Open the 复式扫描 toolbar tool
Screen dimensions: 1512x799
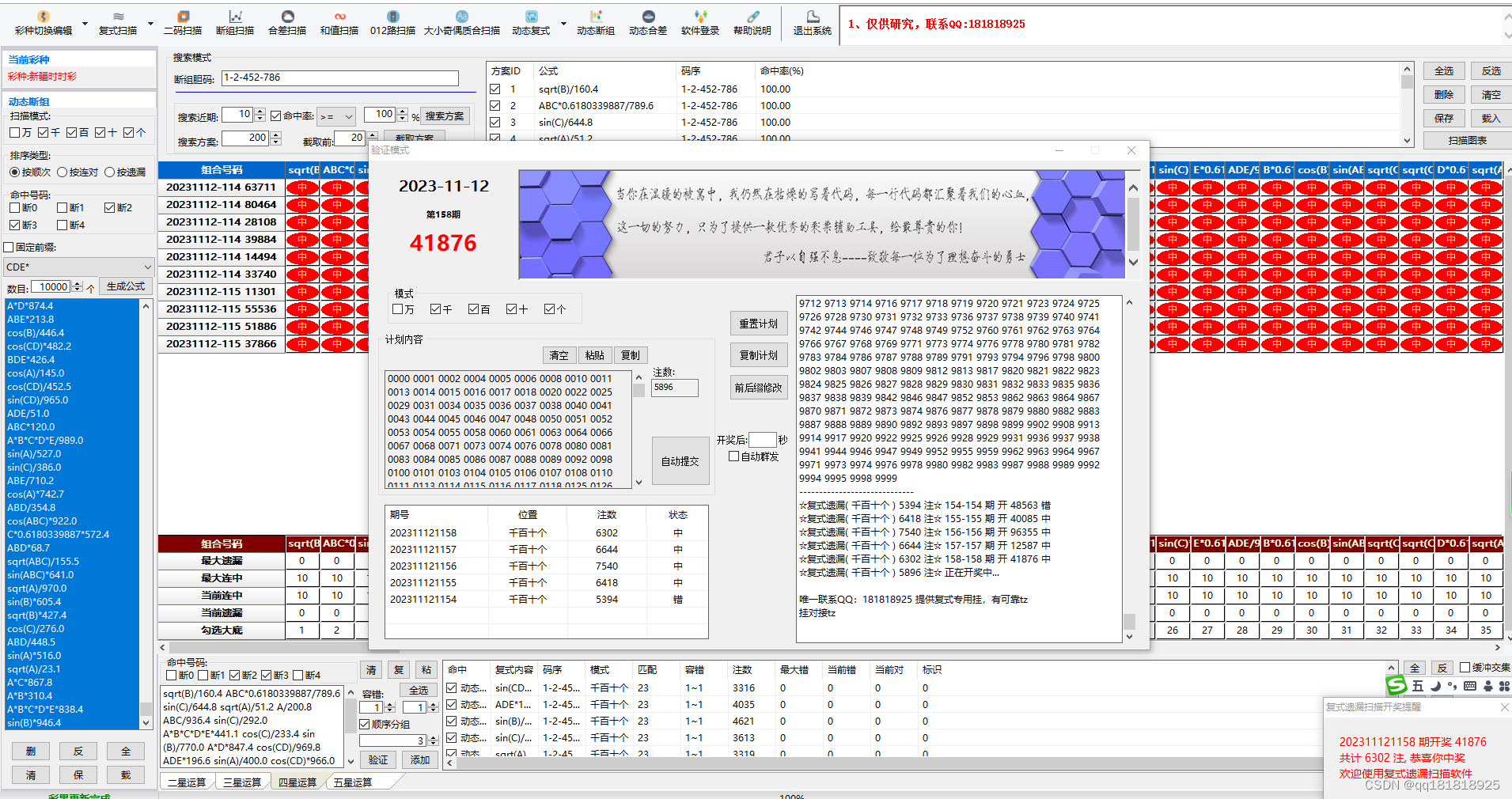point(118,23)
